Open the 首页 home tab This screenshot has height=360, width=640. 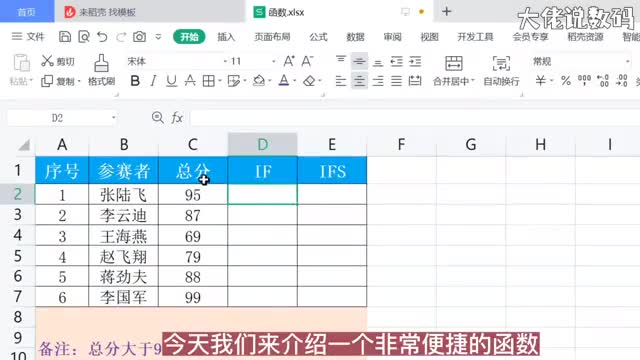27,11
